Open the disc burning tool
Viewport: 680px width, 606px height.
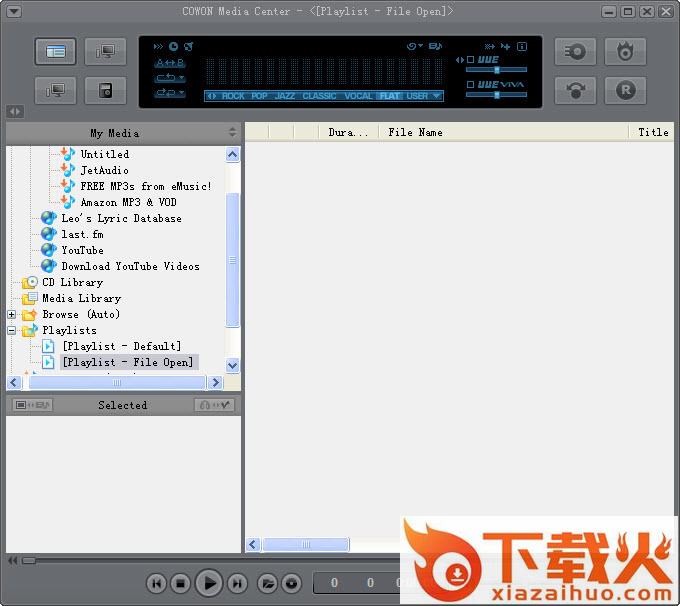[x=625, y=52]
